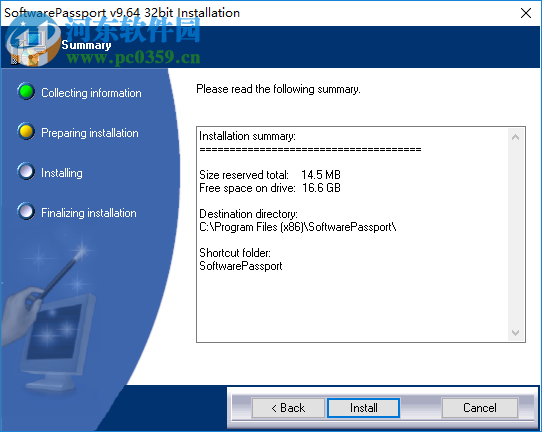This screenshot has width=542, height=432.
Task: Click the Install button
Action: 363,408
